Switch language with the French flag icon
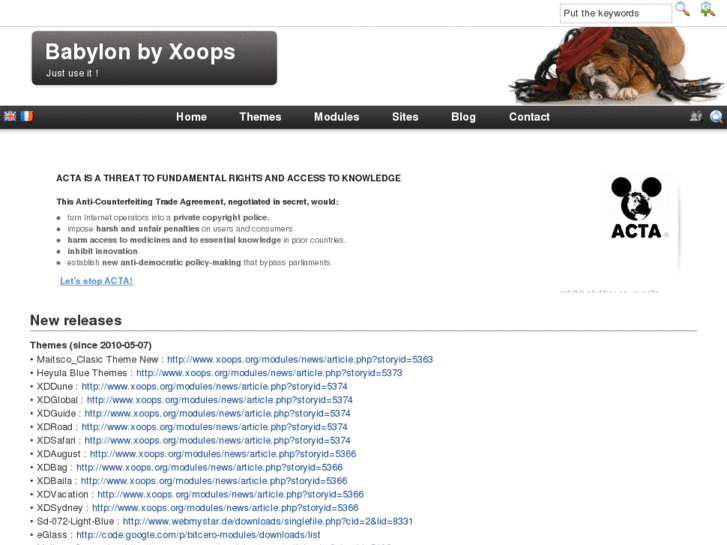Viewport: 727px width, 545px height. click(27, 116)
